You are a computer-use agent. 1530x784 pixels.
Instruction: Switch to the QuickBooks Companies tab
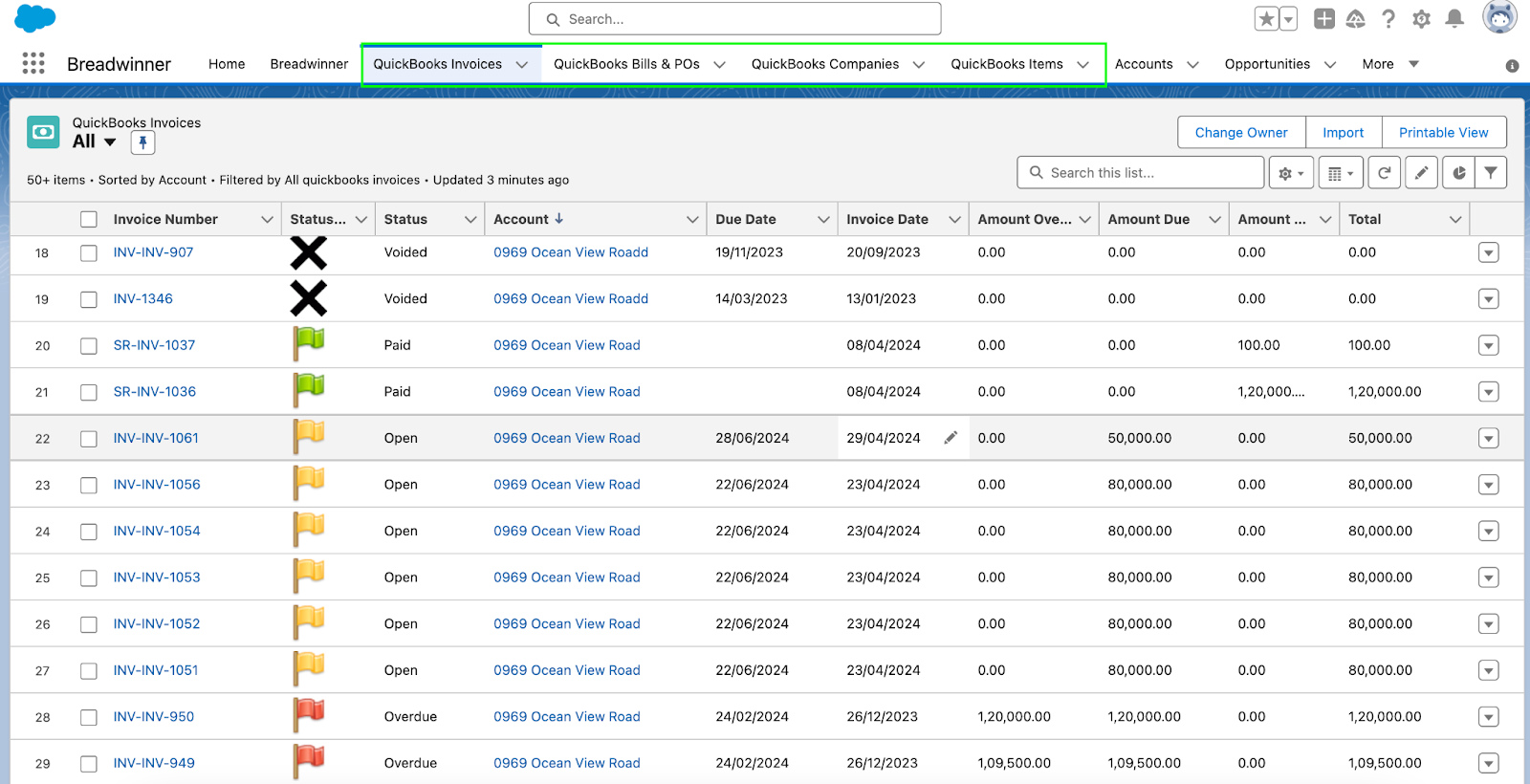point(824,64)
